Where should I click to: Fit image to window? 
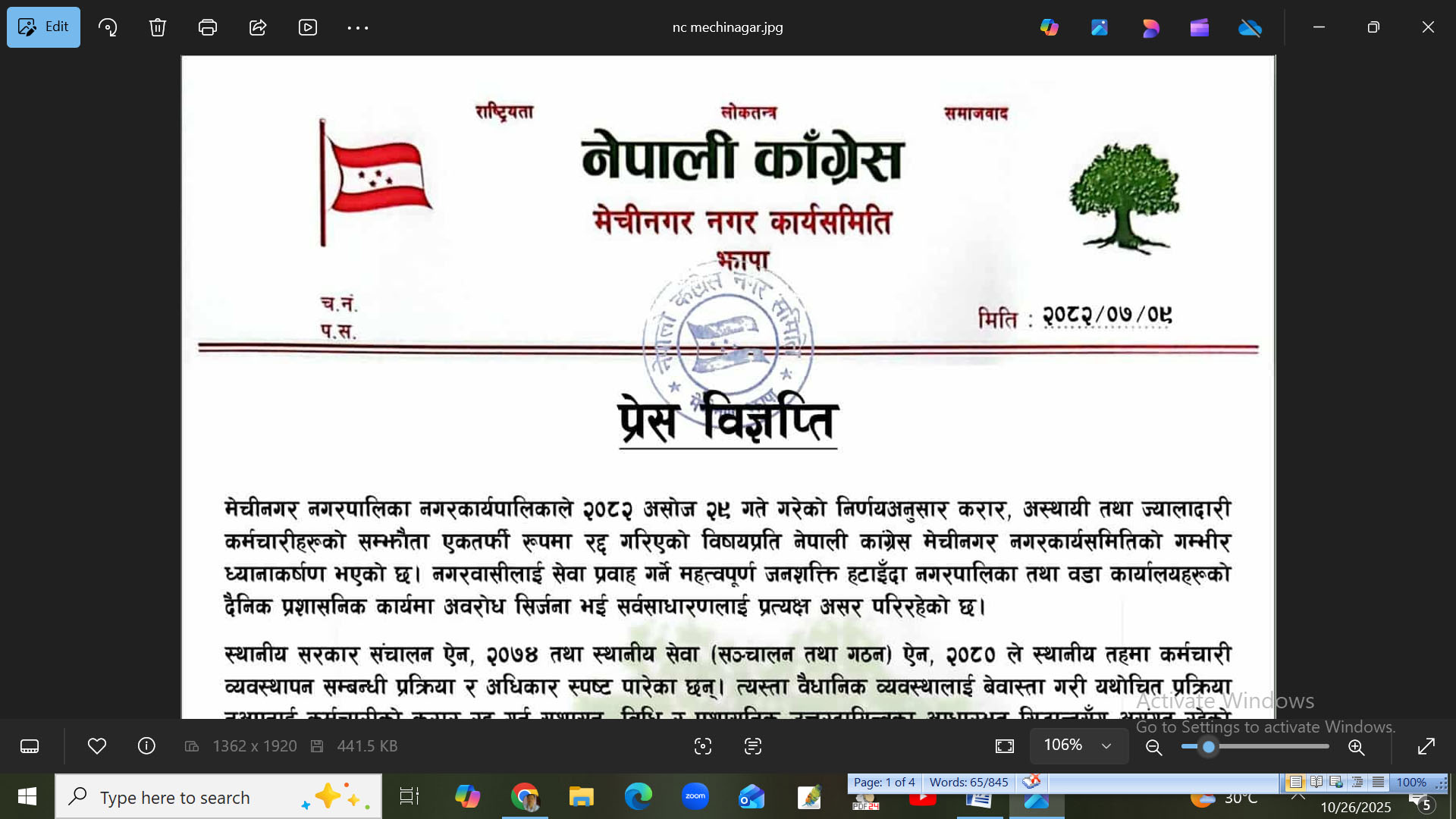(x=1005, y=746)
